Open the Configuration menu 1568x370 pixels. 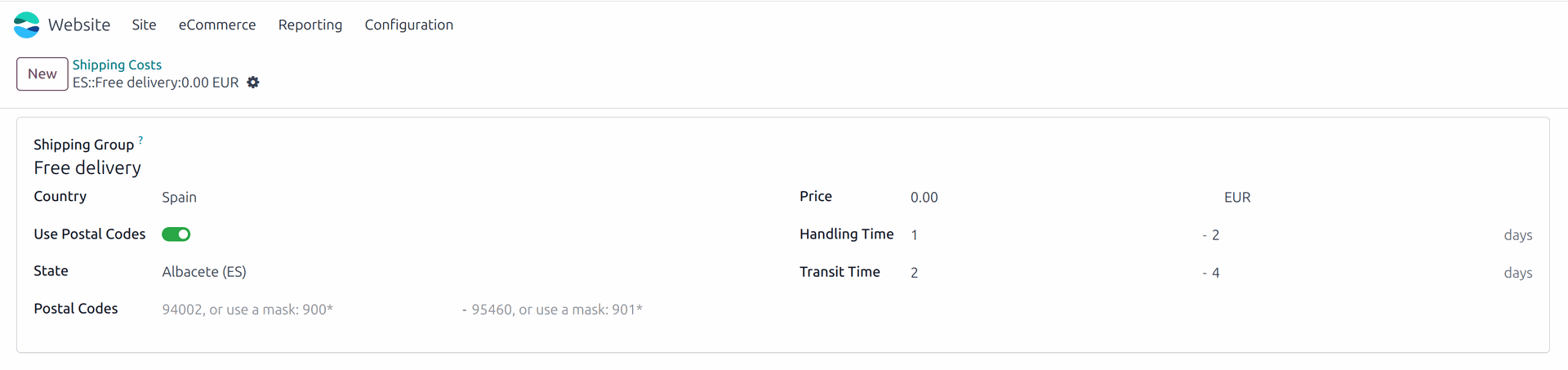(x=409, y=25)
